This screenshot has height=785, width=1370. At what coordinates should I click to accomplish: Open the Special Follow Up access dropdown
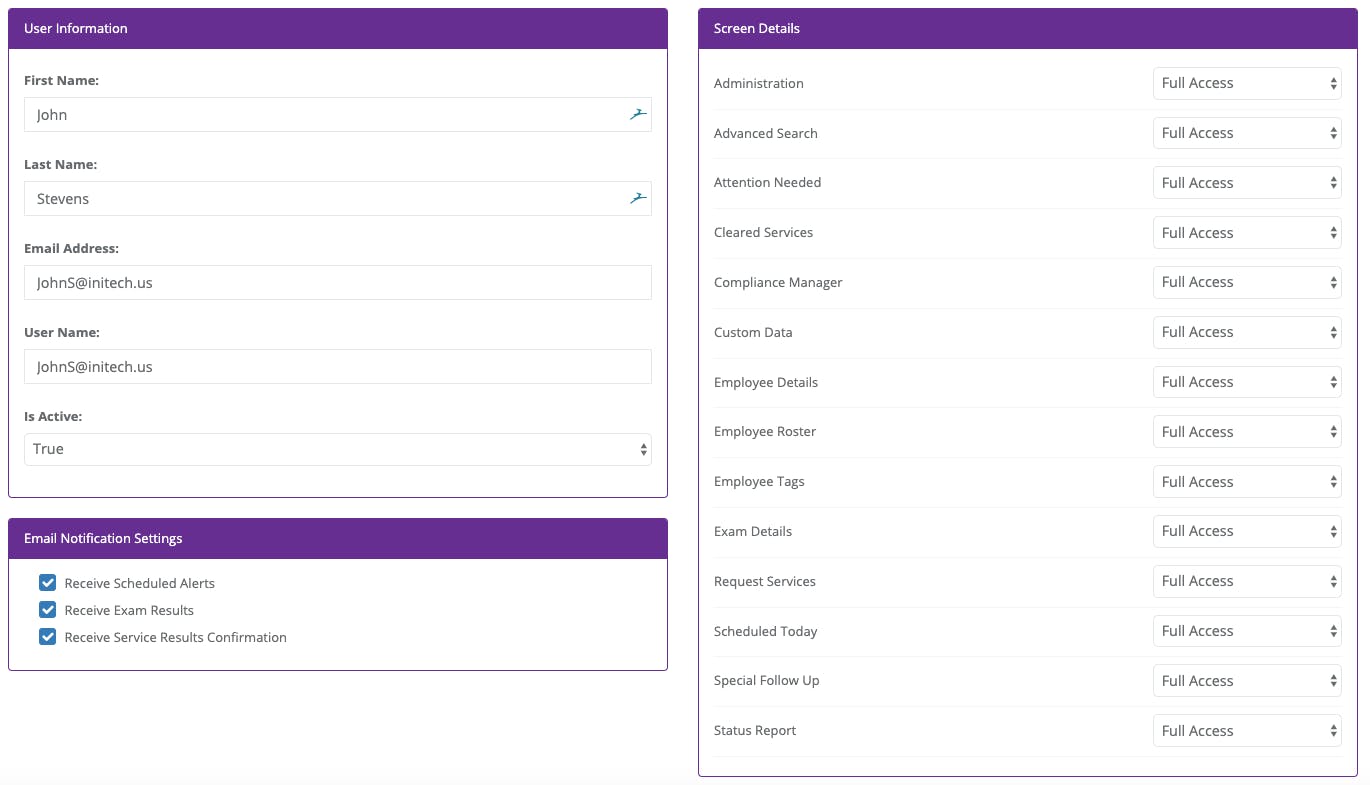tap(1246, 681)
